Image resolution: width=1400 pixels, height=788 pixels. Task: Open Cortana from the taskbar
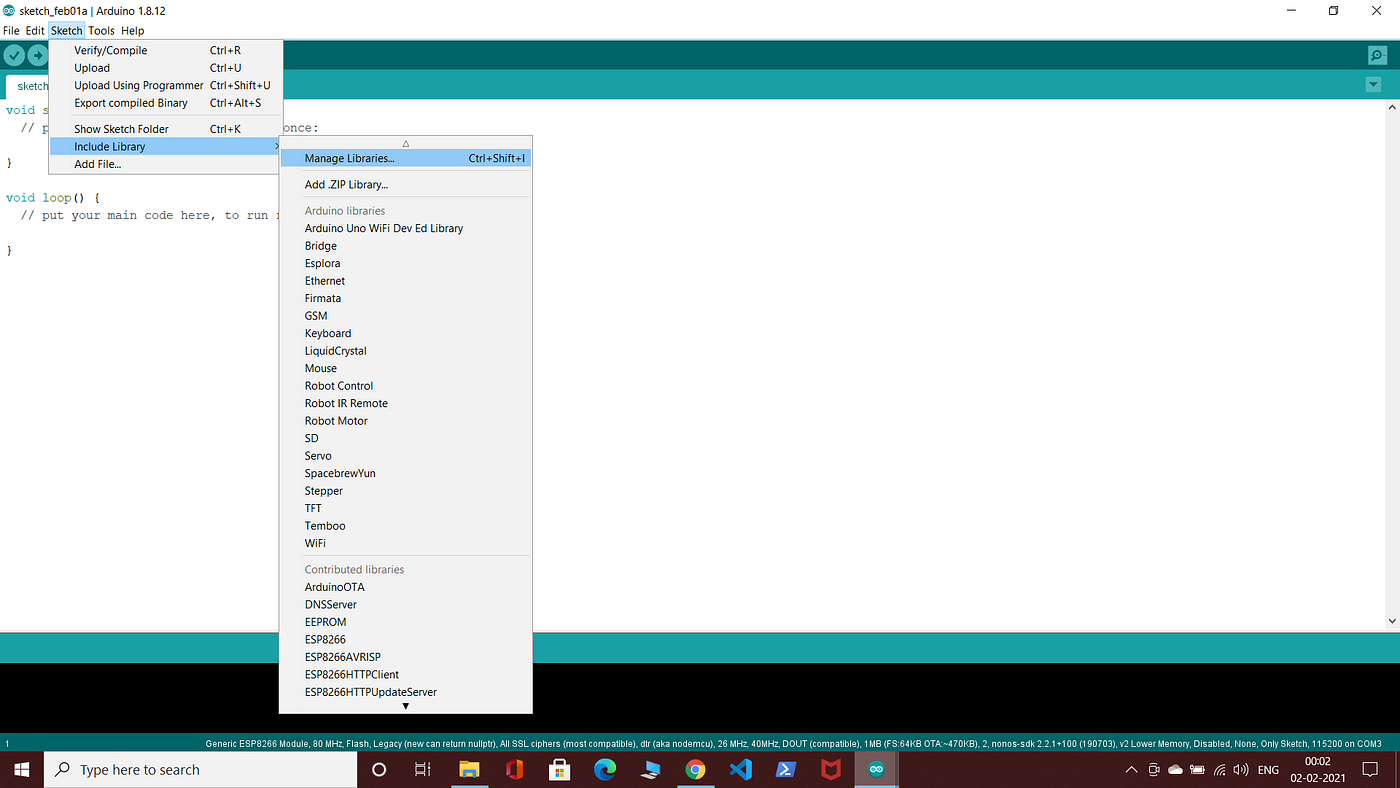379,769
